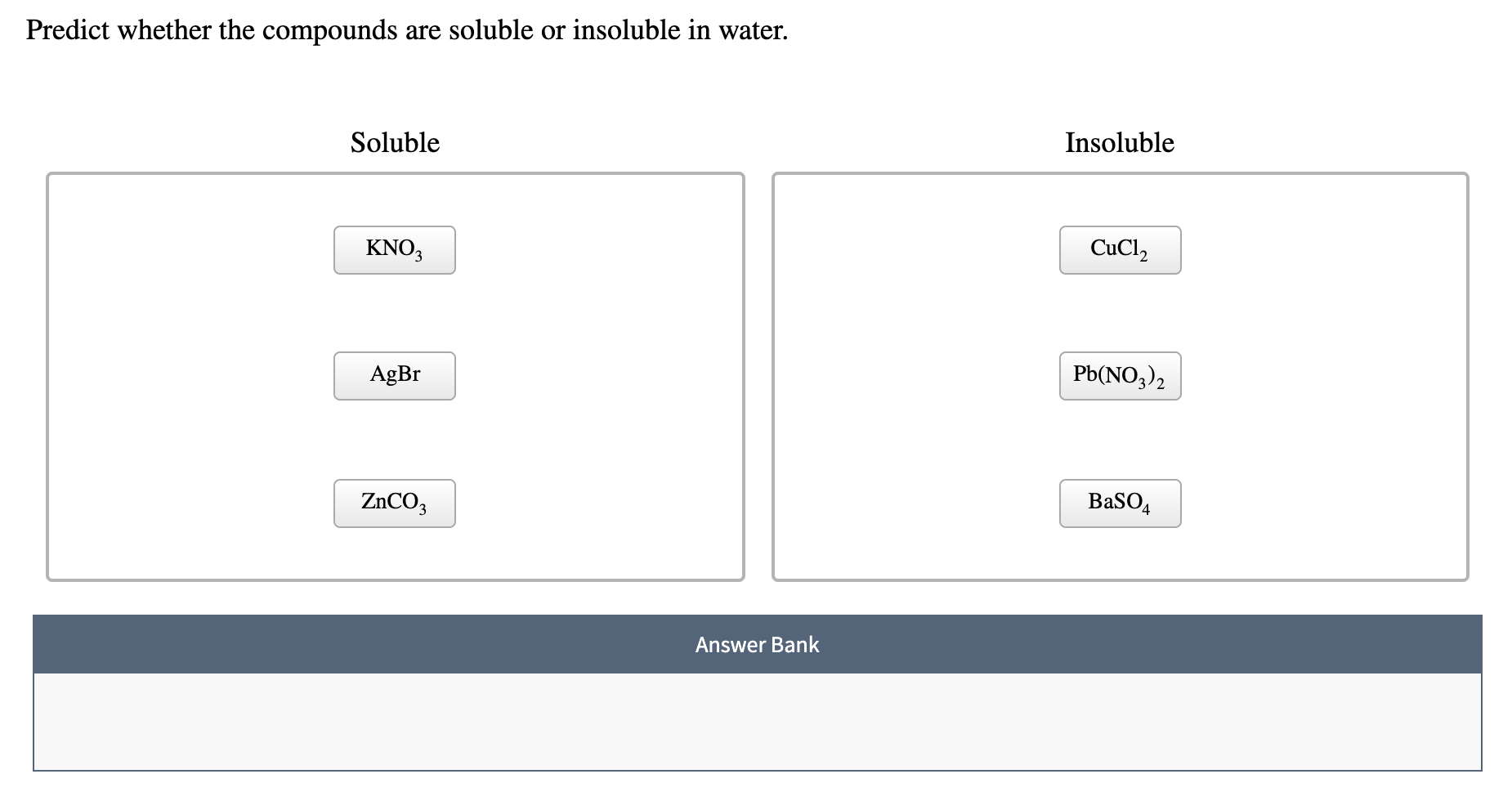Click the top token in the Insoluble box
The width and height of the screenshot is (1512, 801).
[x=1120, y=249]
